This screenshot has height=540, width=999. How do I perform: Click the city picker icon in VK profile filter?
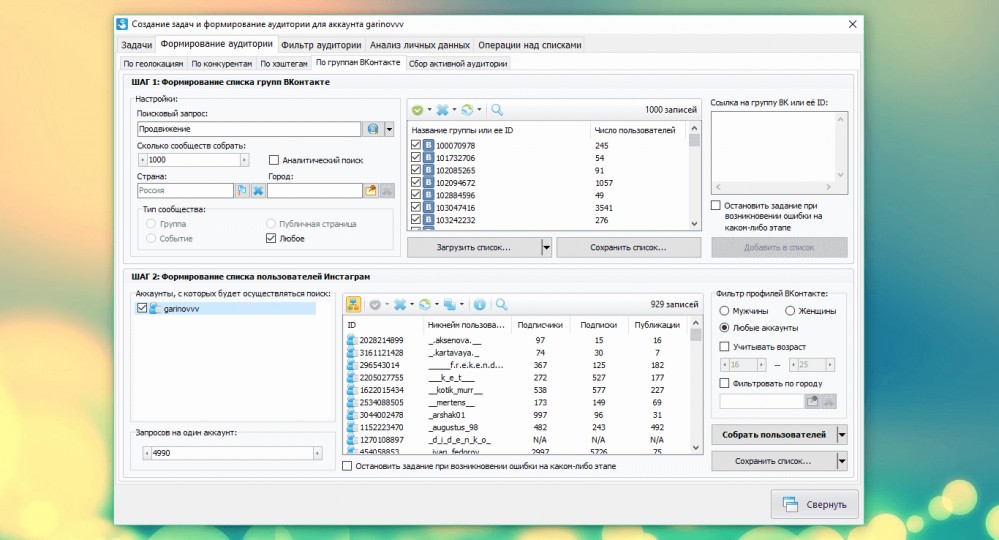[812, 401]
